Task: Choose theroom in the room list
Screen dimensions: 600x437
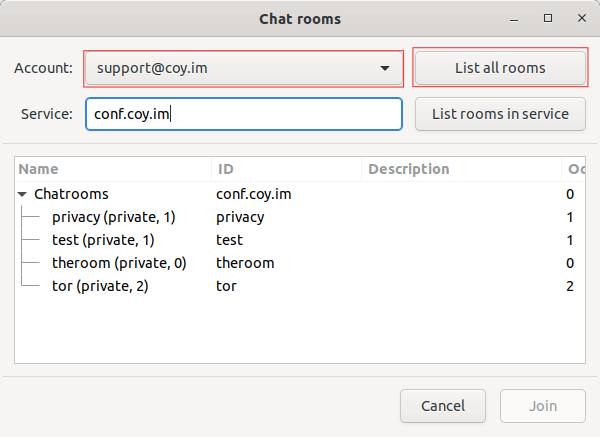Action: (x=118, y=263)
